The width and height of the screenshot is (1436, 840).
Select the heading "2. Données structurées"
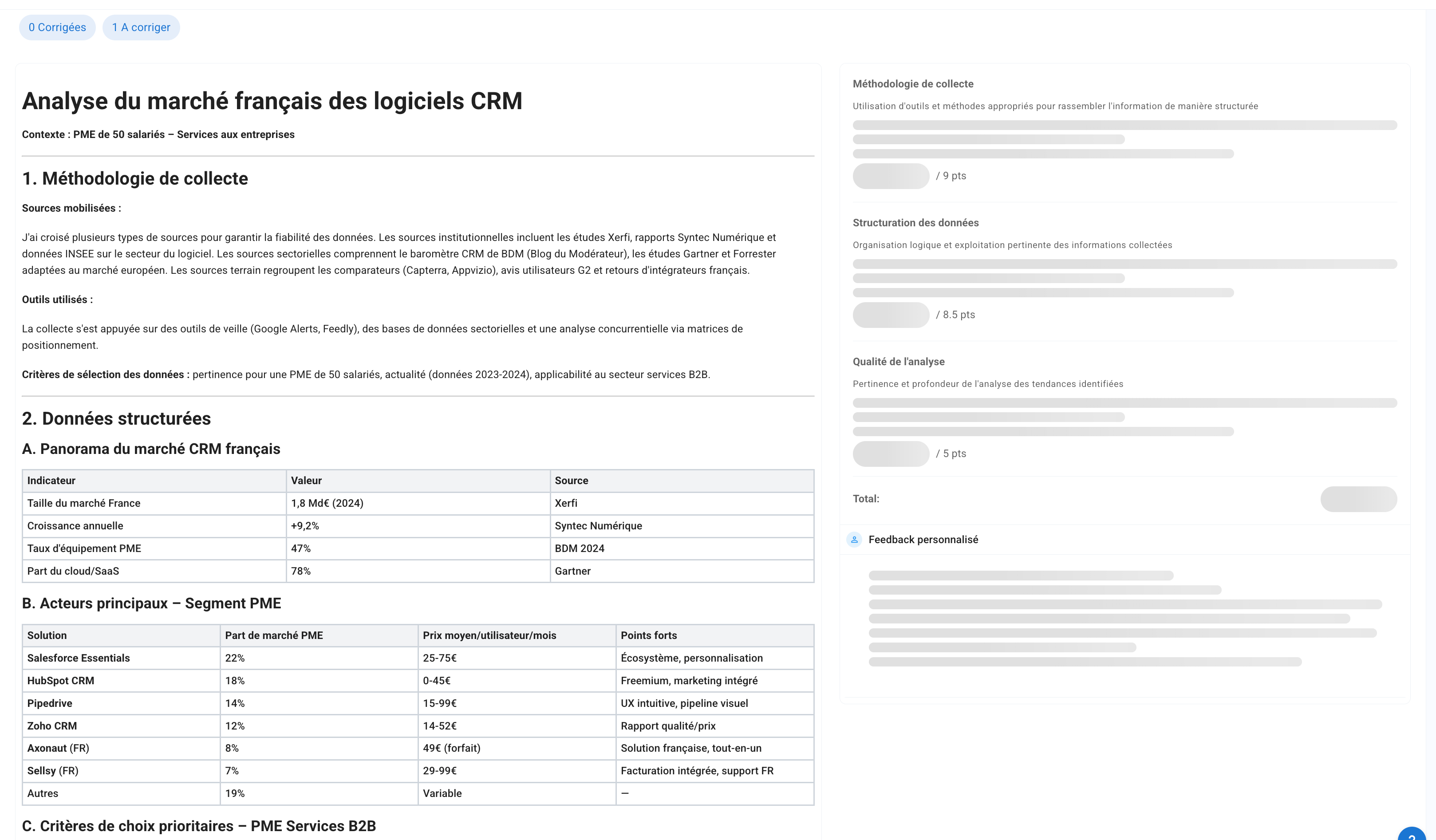coord(116,418)
